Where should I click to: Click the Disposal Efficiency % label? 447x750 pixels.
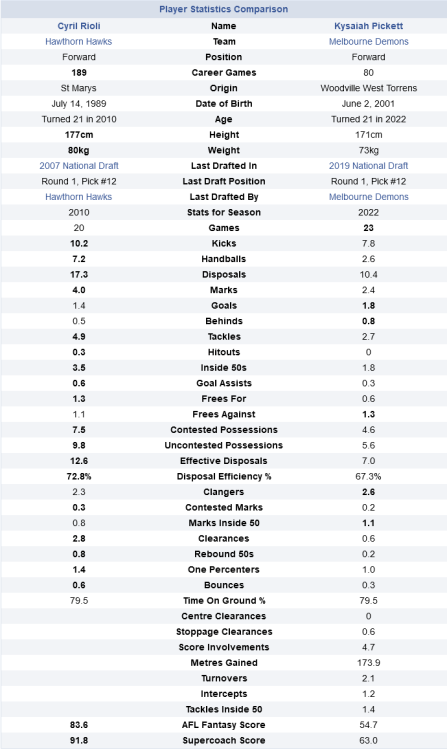[224, 476]
